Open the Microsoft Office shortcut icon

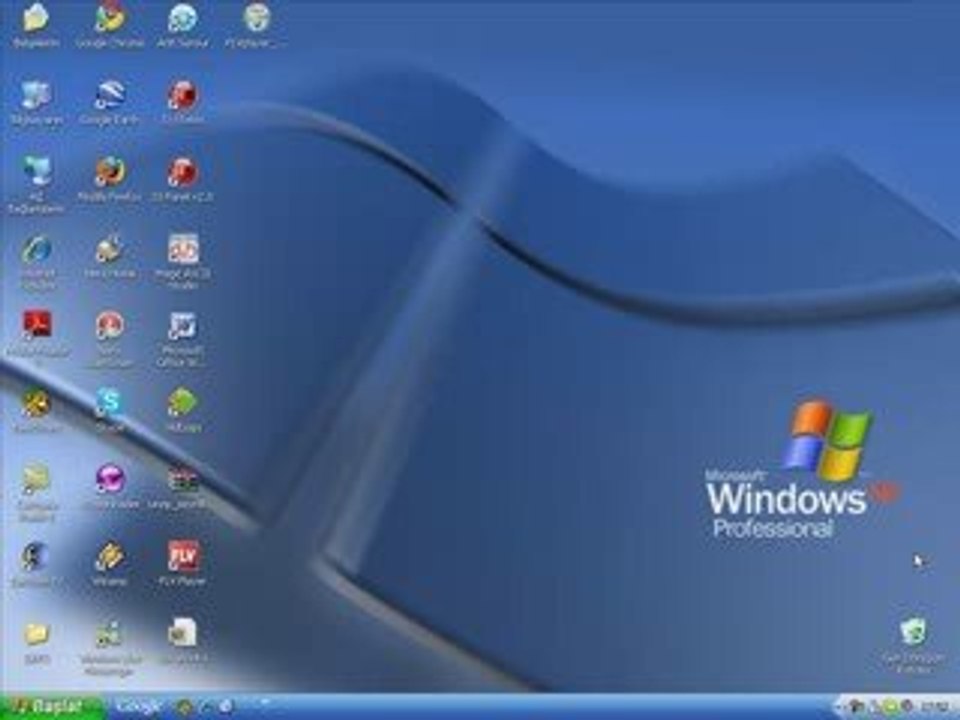click(x=182, y=326)
